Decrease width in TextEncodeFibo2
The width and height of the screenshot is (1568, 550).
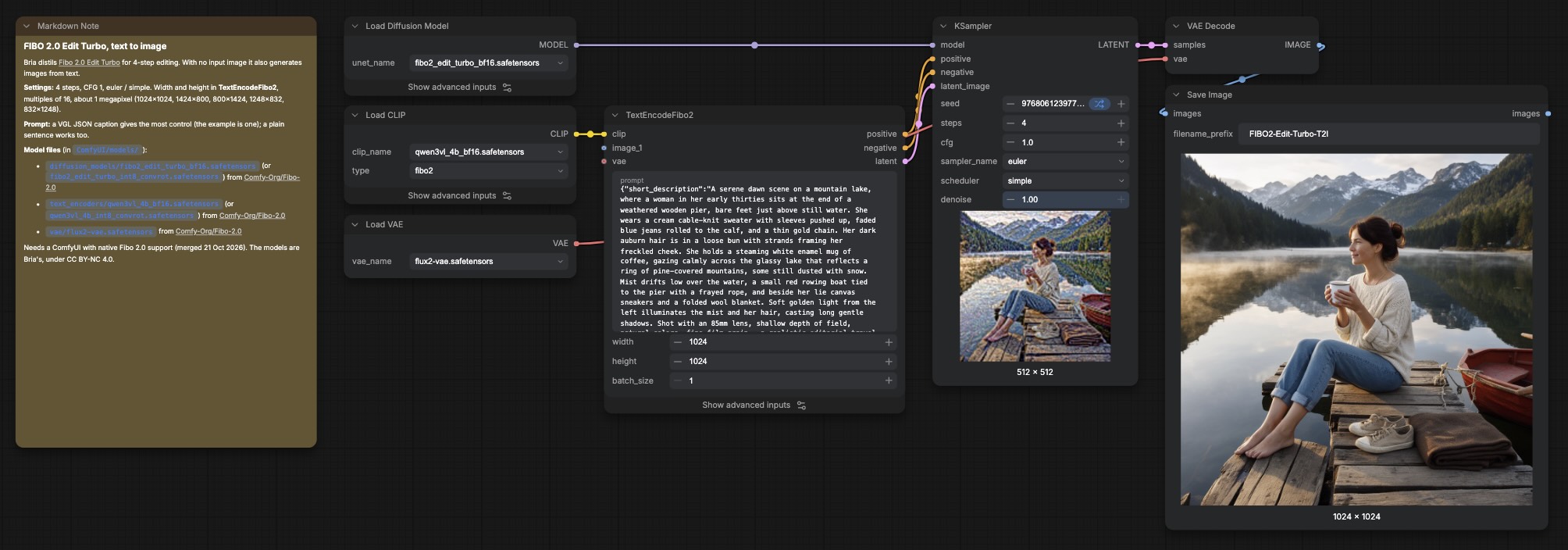(x=678, y=341)
